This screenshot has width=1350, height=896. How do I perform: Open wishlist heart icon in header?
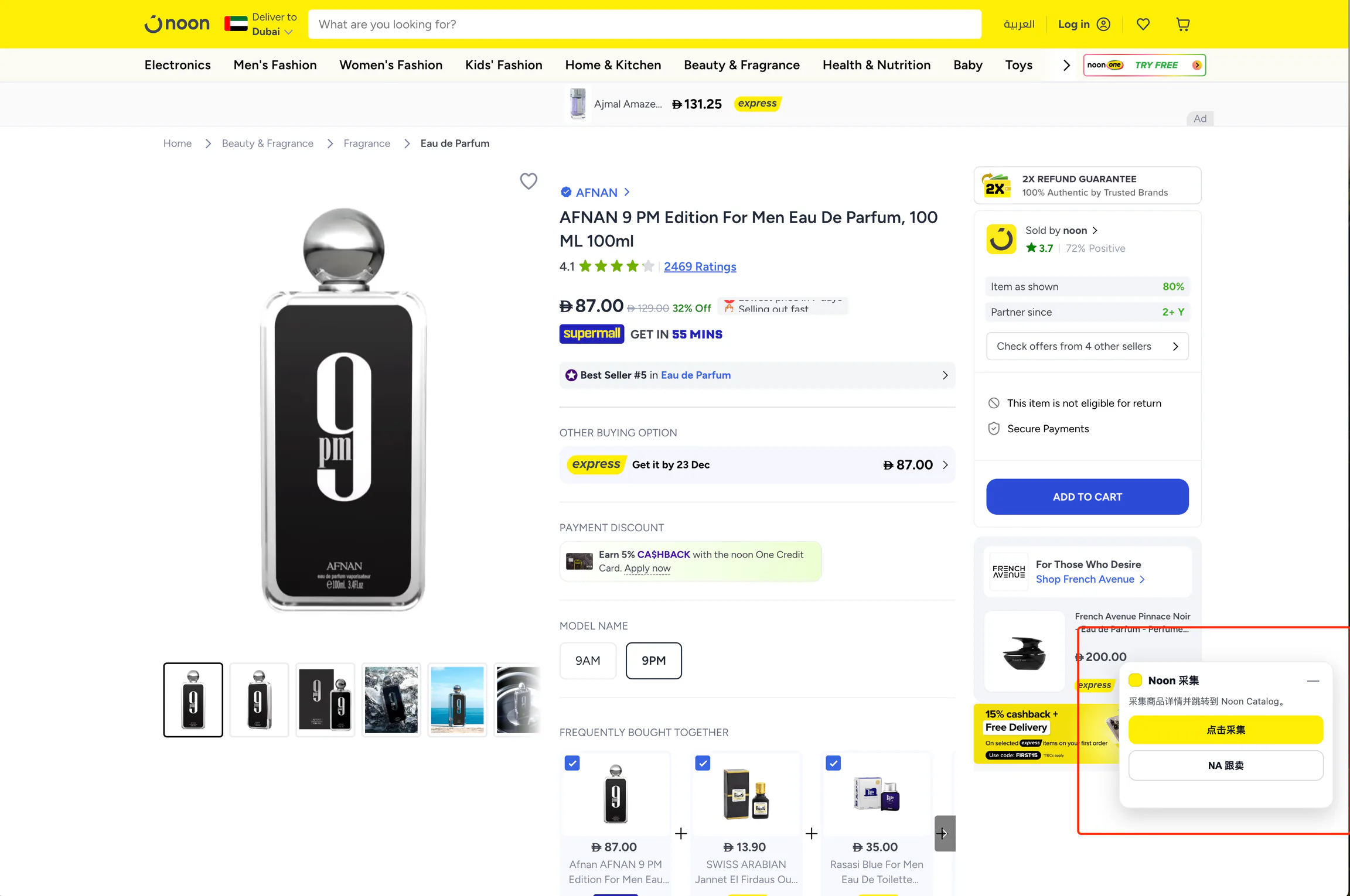pyautogui.click(x=1143, y=24)
